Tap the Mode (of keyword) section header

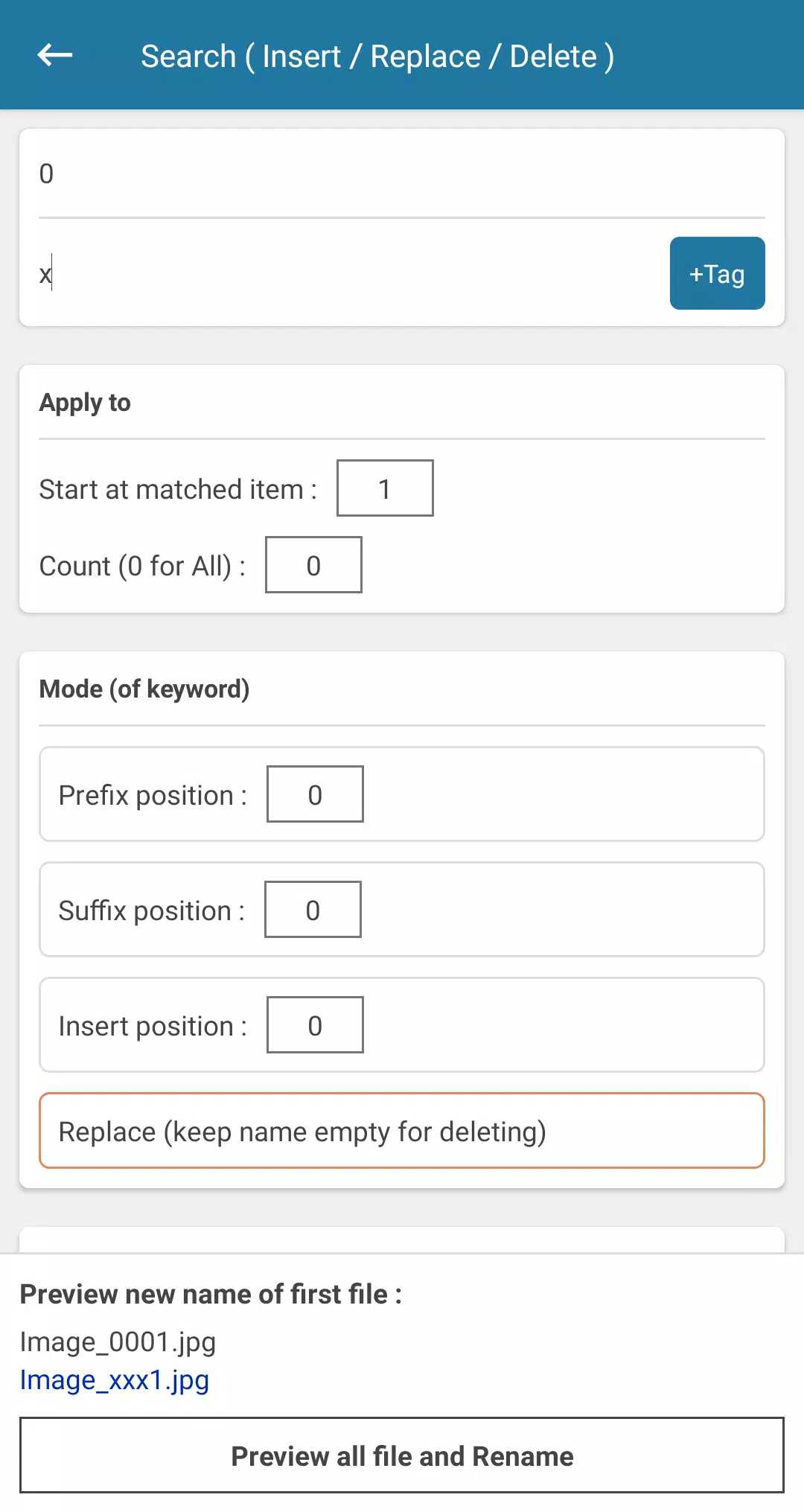coord(144,689)
